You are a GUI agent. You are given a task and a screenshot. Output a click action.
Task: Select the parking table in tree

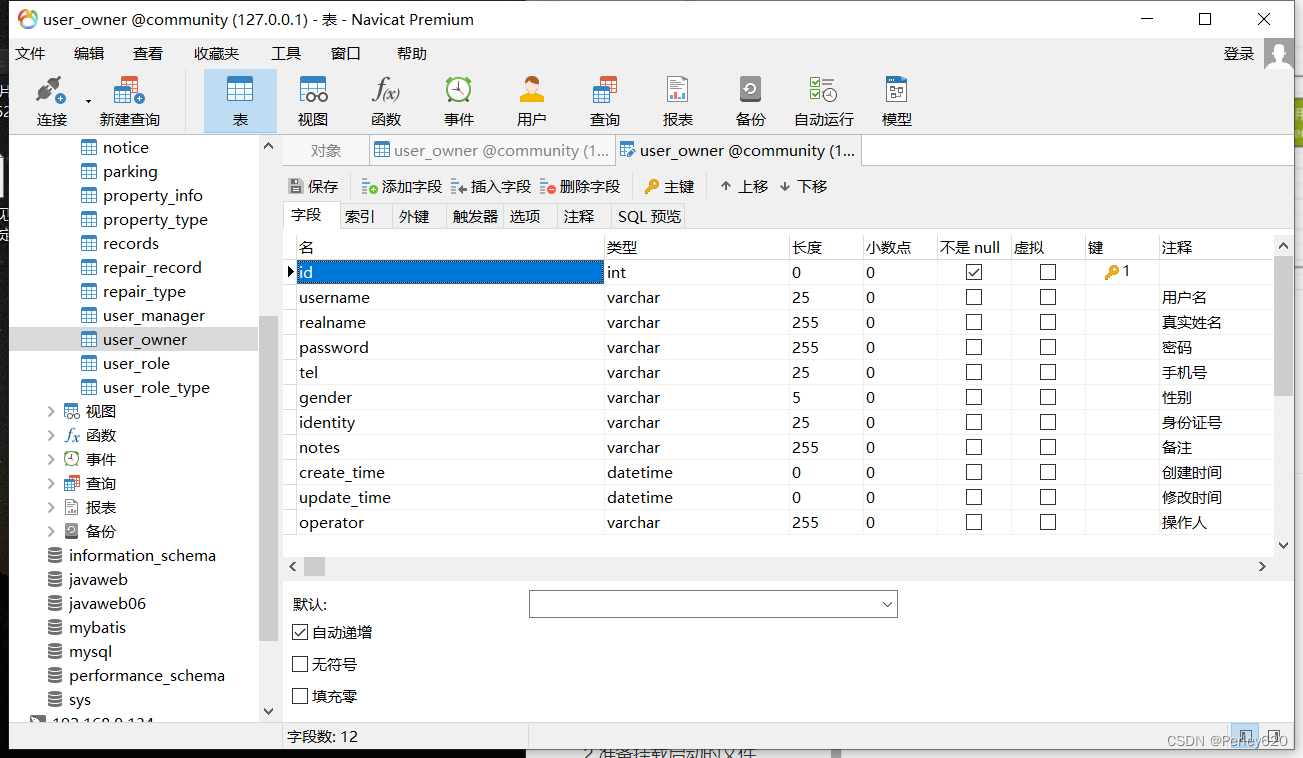coord(130,172)
